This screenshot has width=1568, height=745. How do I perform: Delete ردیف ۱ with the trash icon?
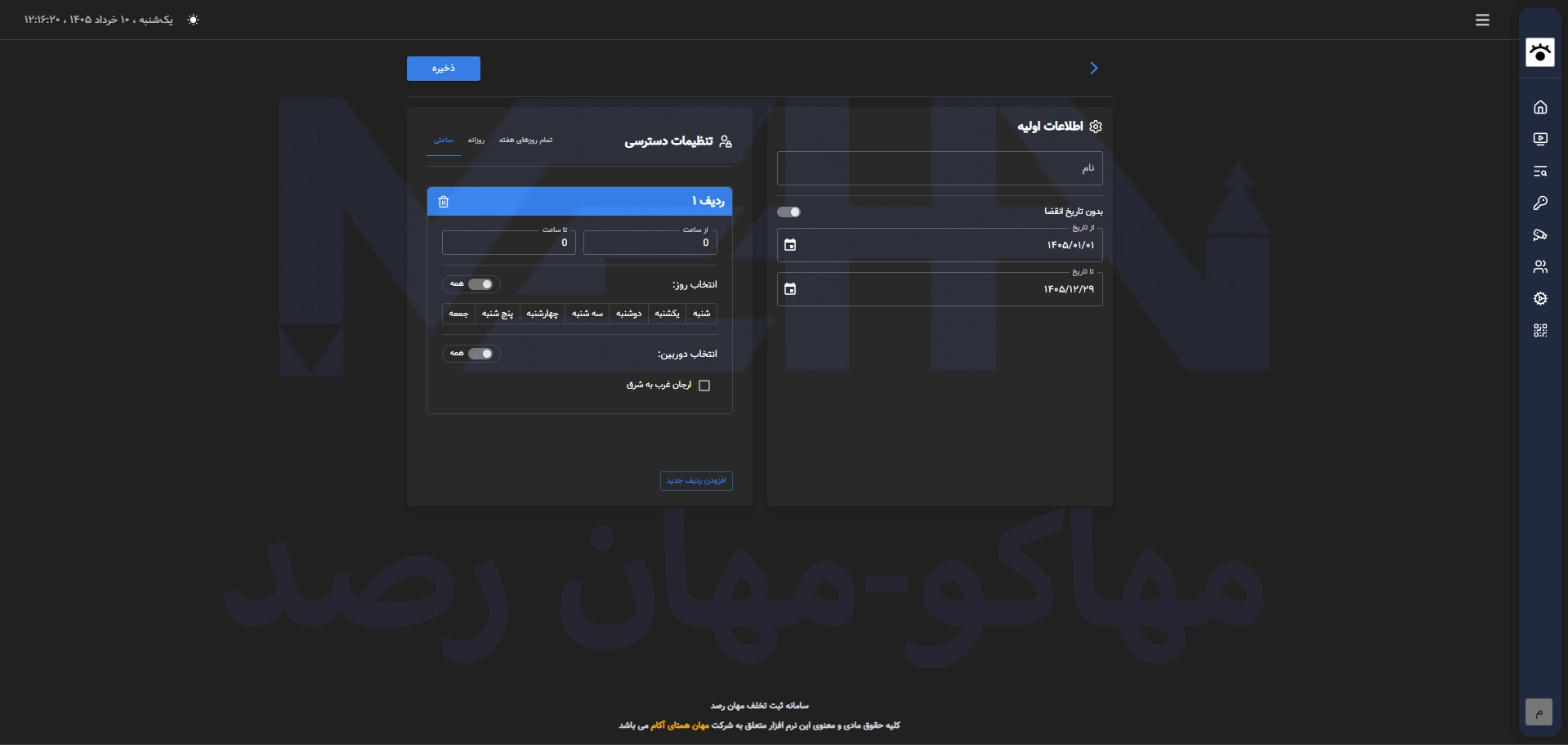click(x=444, y=202)
